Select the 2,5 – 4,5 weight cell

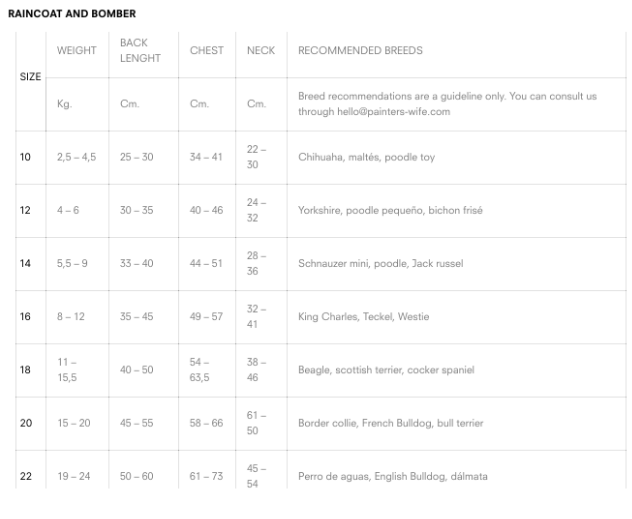(x=76, y=157)
